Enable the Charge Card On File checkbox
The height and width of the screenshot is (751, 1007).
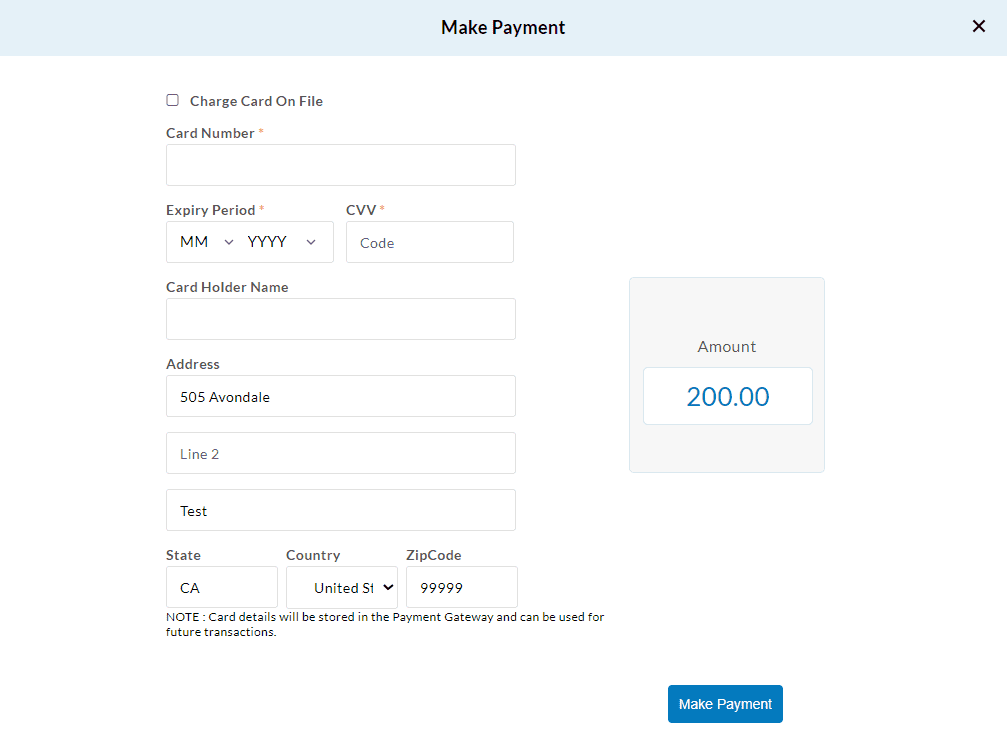click(172, 100)
